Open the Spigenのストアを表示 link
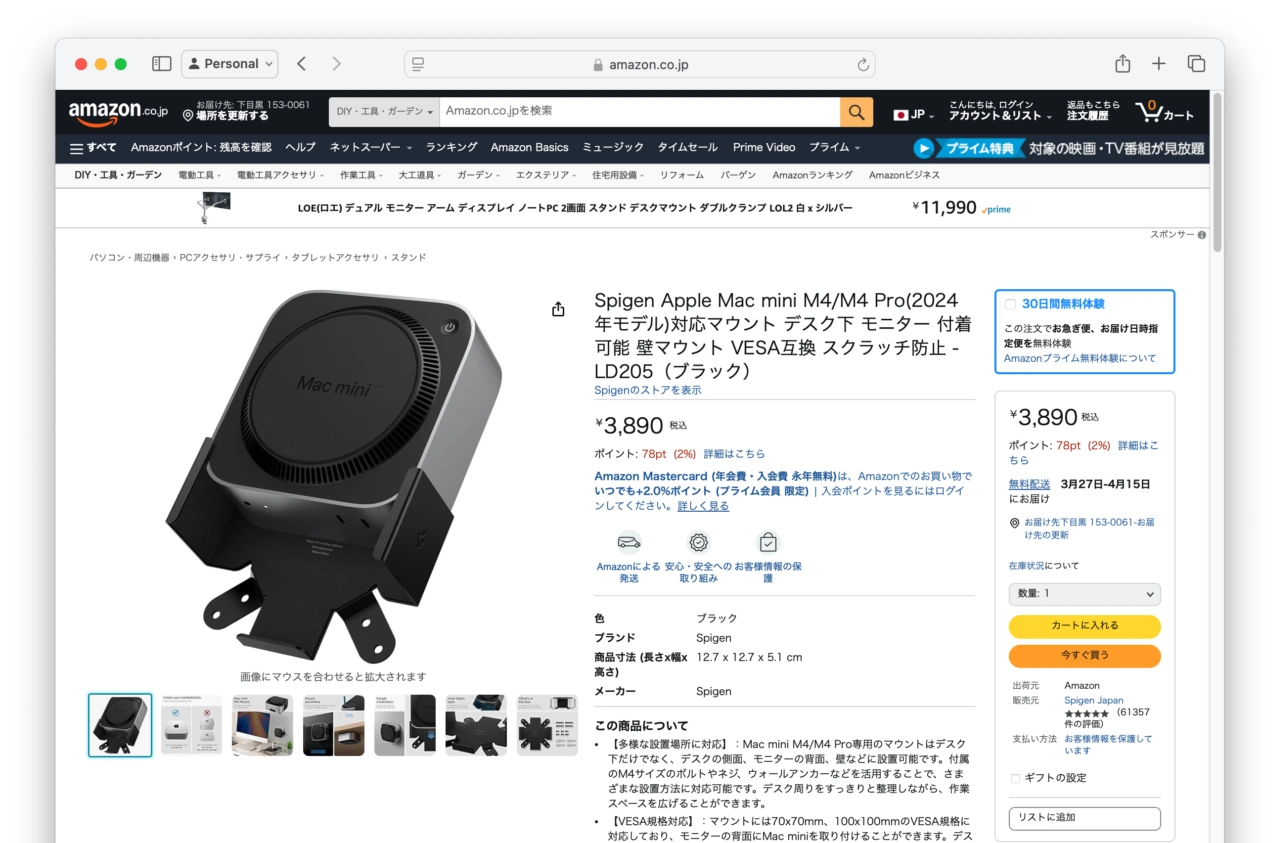Viewport: 1280px width, 843px height. [648, 390]
